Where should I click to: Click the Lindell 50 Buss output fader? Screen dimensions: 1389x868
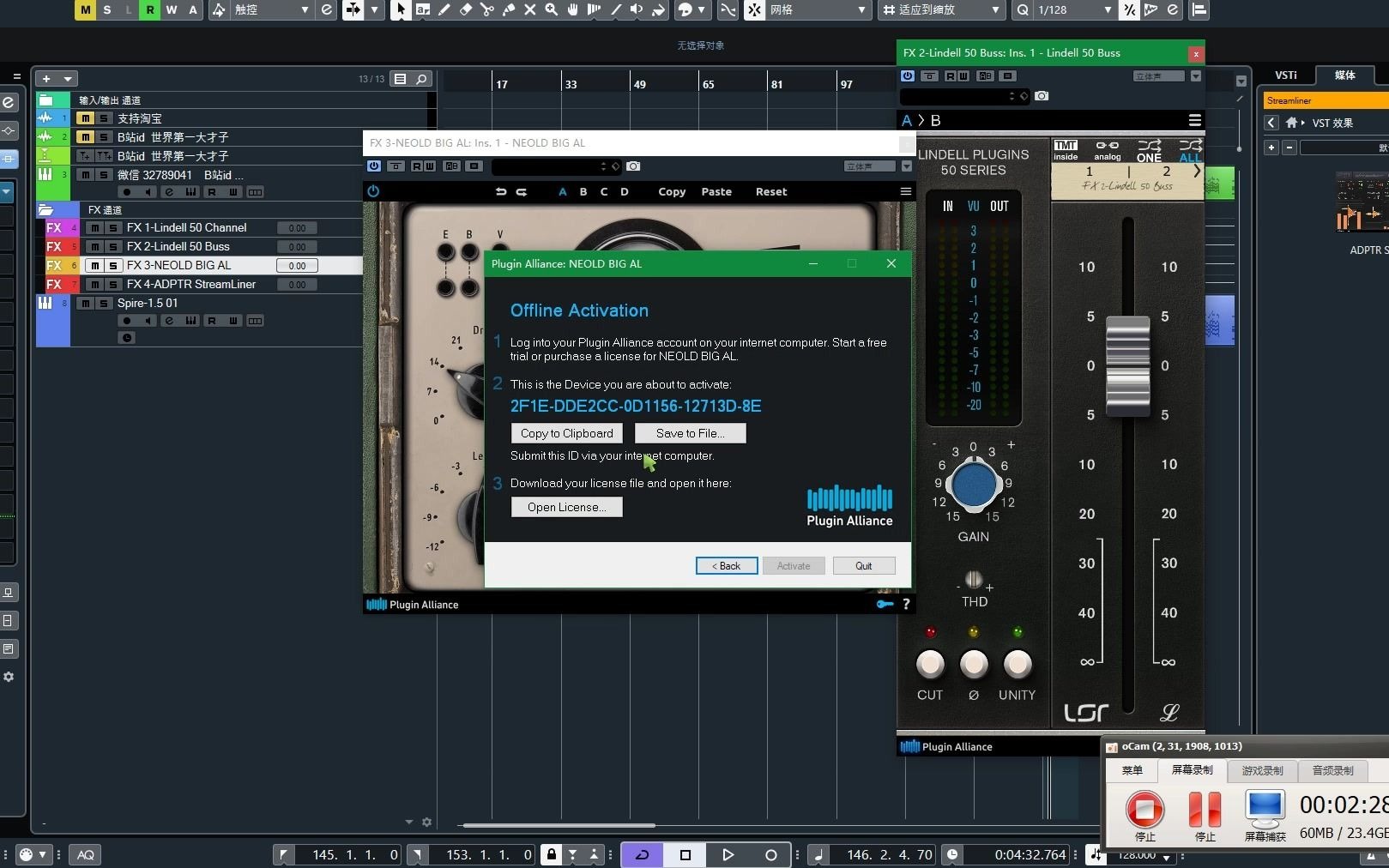point(1127,365)
